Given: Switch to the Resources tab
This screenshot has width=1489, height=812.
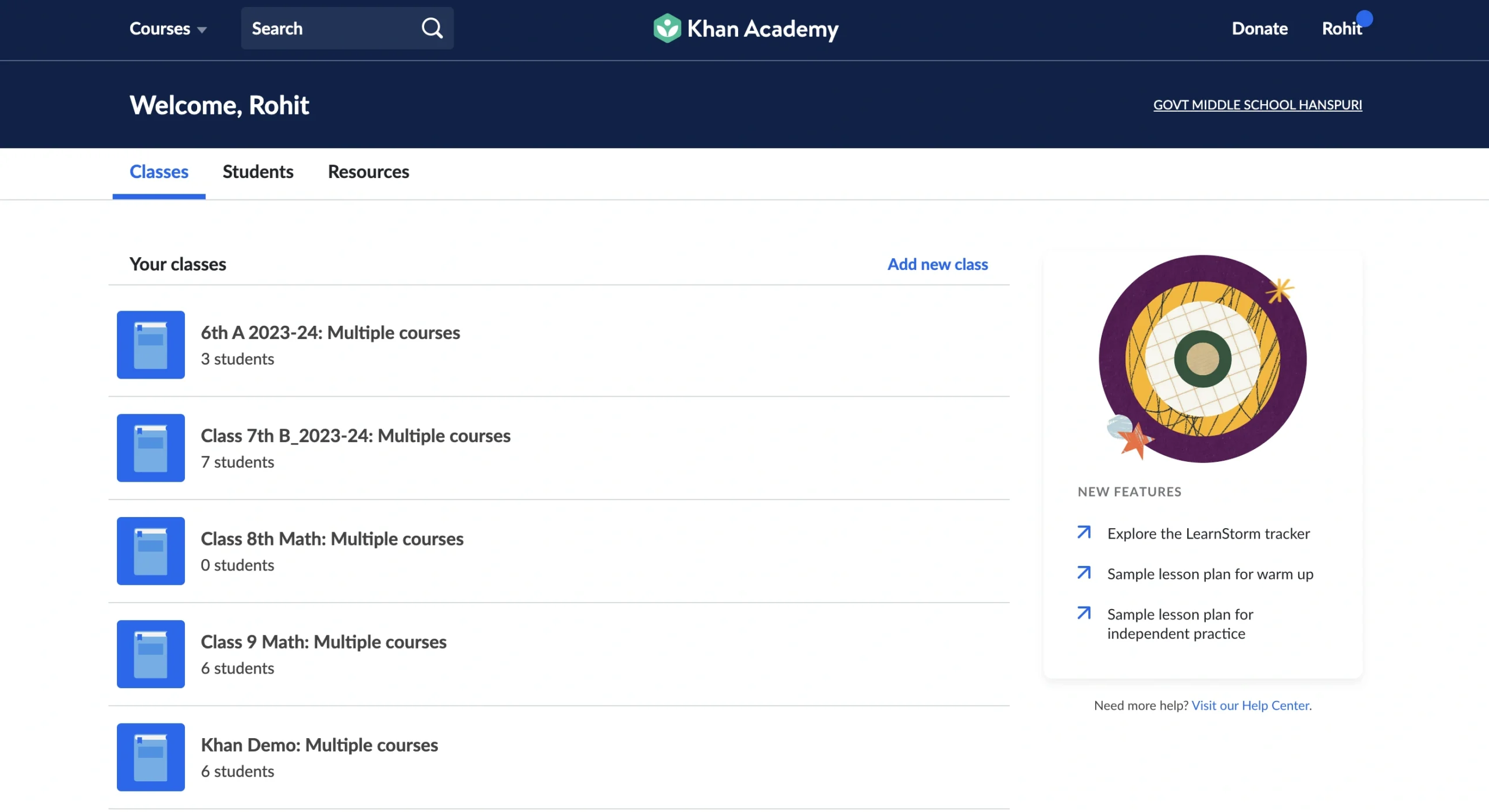Looking at the screenshot, I should pyautogui.click(x=368, y=172).
